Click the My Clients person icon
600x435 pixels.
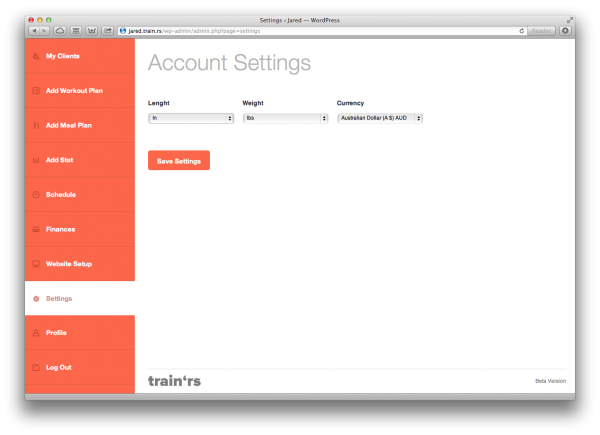click(x=36, y=56)
